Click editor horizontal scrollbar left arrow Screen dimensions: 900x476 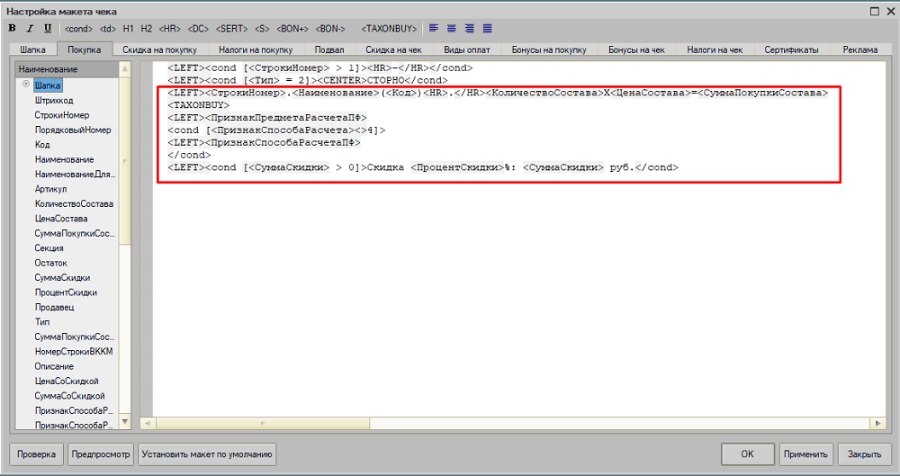(147, 423)
